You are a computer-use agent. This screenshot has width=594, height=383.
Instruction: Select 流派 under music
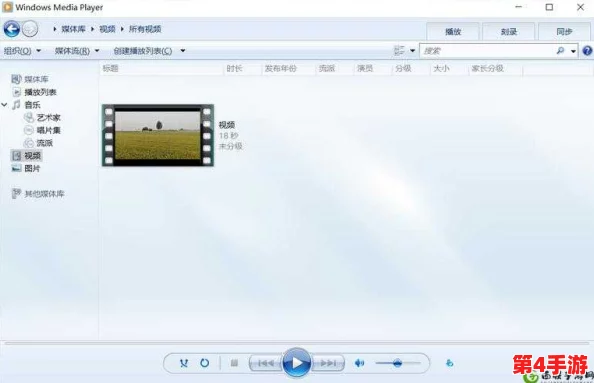coord(45,143)
